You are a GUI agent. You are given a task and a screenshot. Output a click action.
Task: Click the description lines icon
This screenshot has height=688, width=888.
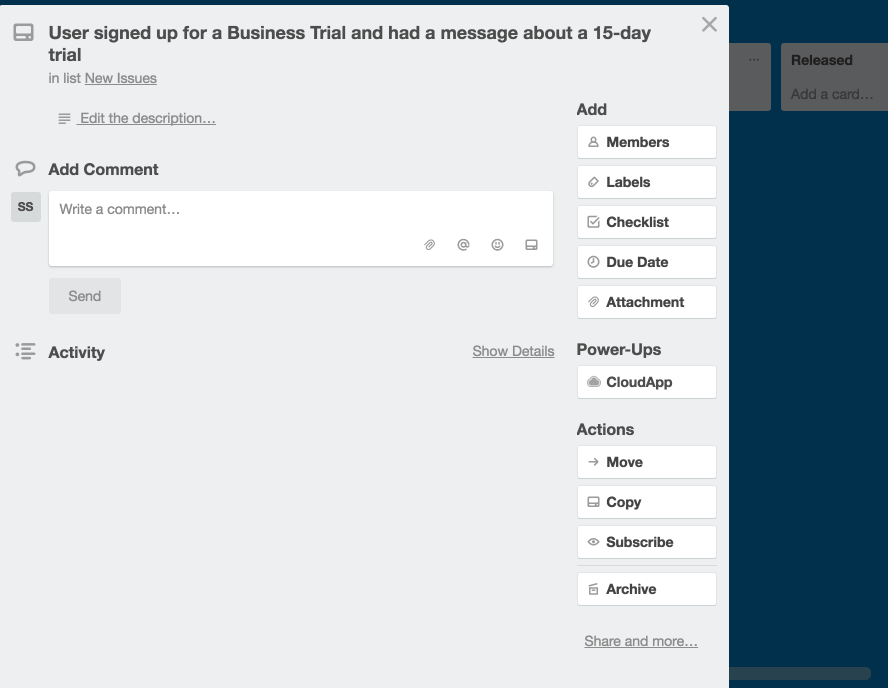[64, 118]
